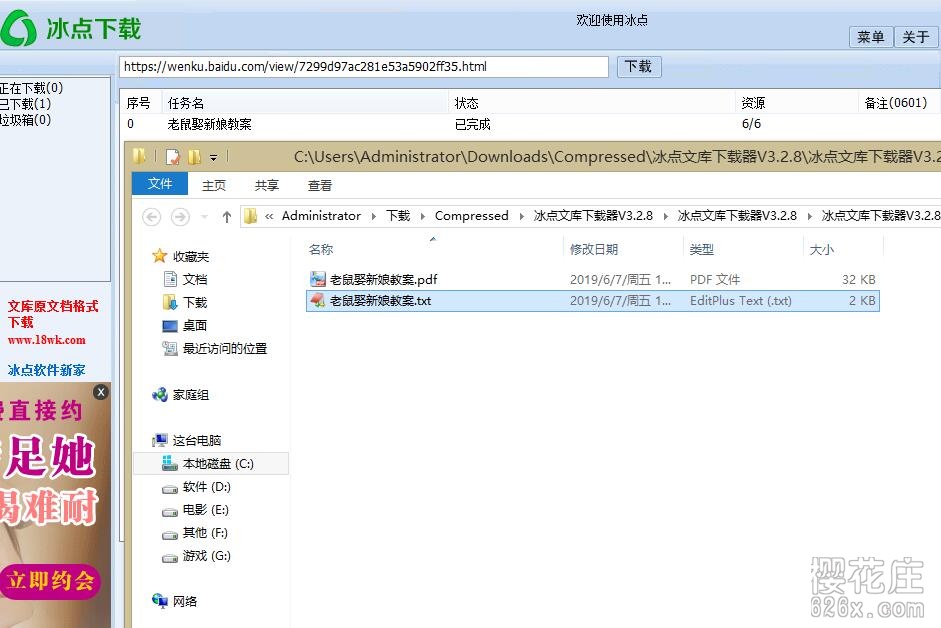
Task: Select 桌面 in the navigation pane
Action: point(194,325)
